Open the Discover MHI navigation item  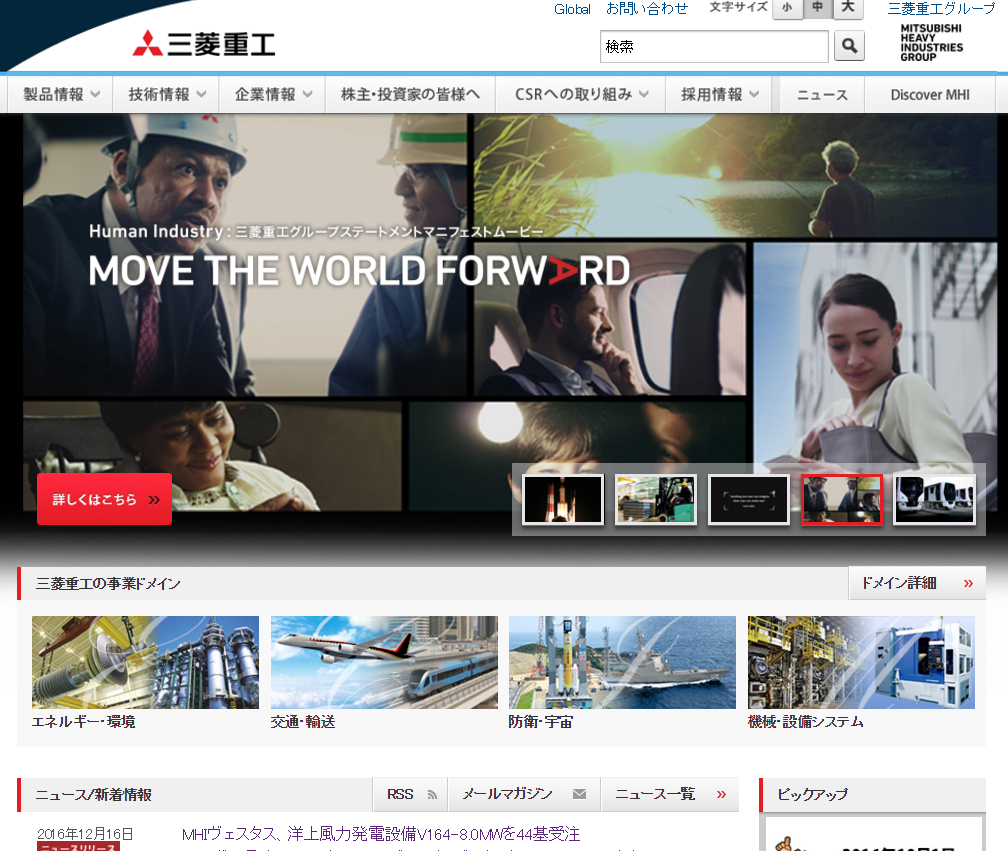[x=930, y=94]
